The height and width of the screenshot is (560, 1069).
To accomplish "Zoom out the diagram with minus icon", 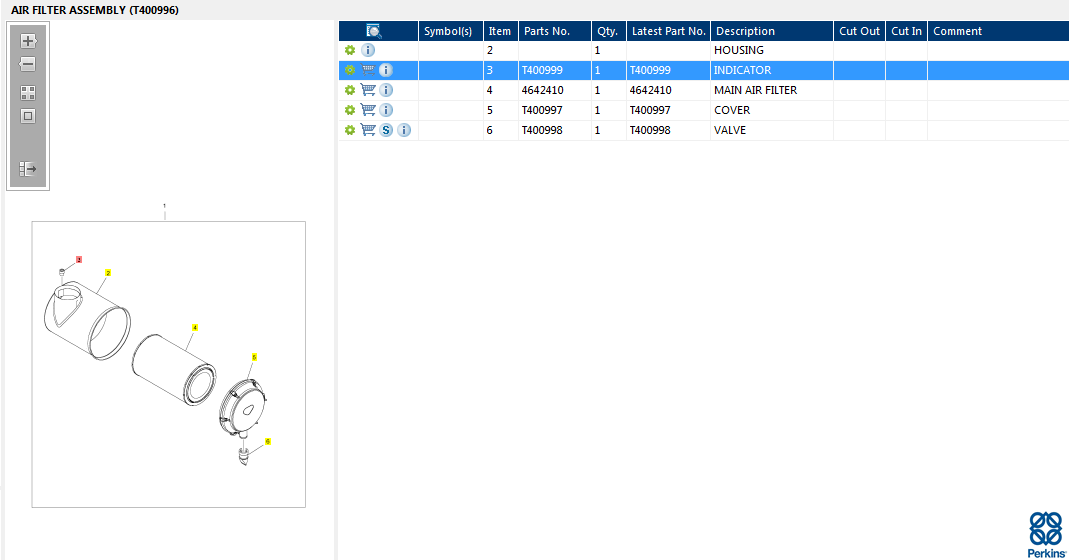I will [27, 64].
